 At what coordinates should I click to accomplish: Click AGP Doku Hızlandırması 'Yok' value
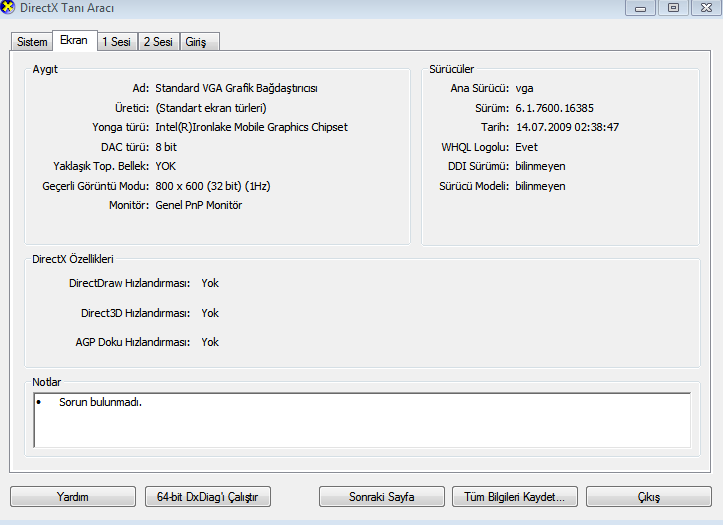point(210,342)
